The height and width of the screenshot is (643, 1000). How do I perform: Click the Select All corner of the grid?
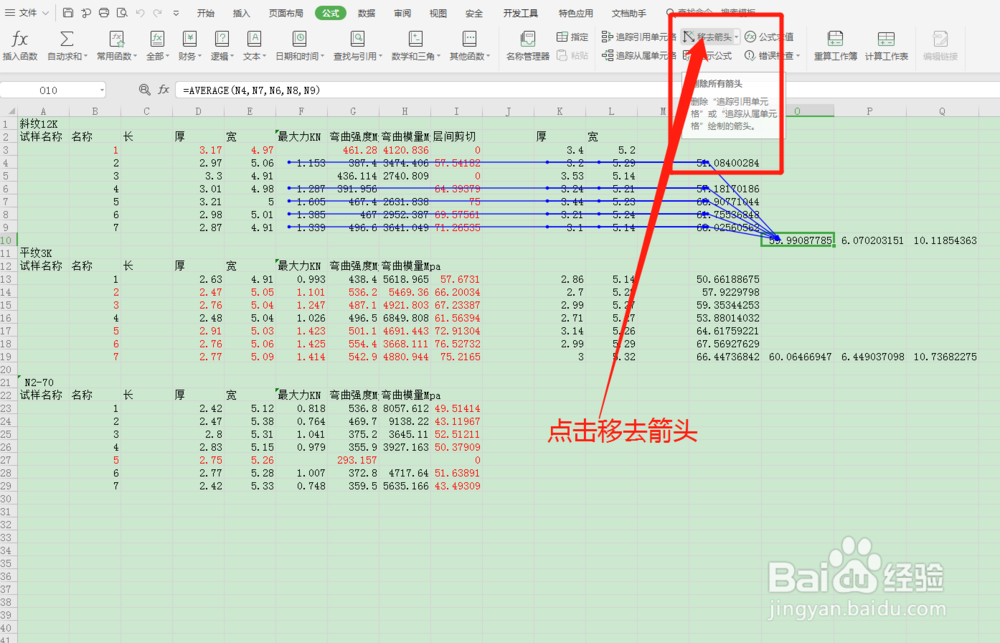[x=9, y=111]
